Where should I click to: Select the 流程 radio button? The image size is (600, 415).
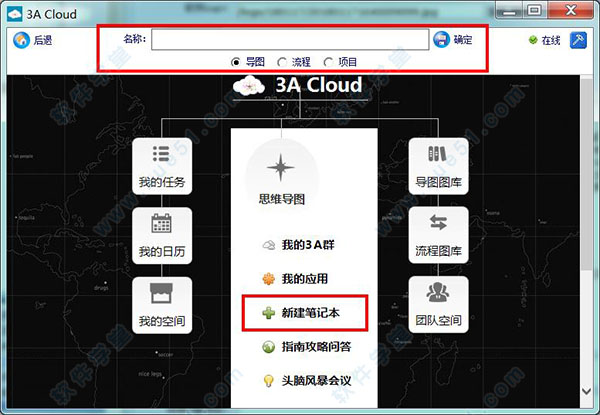282,62
